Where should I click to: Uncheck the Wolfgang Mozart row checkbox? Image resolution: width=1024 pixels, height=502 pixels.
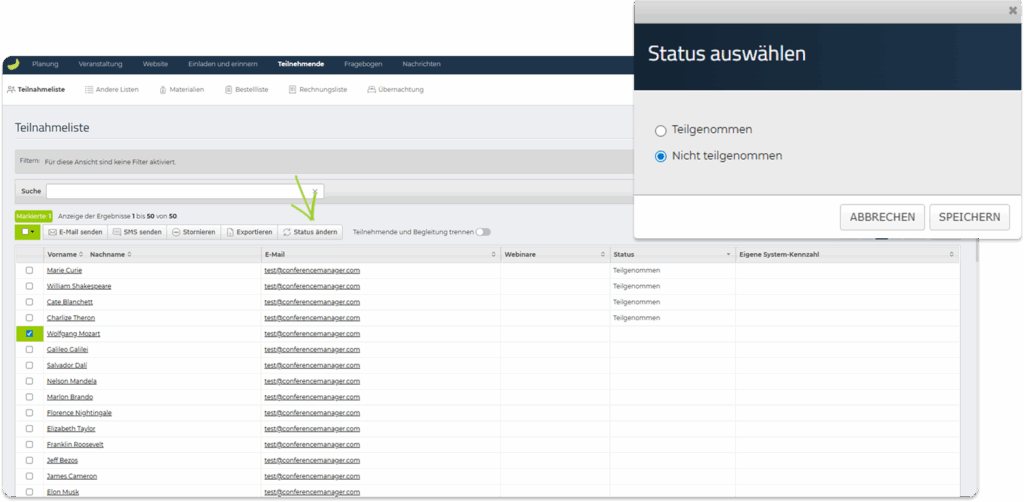[x=29, y=333]
